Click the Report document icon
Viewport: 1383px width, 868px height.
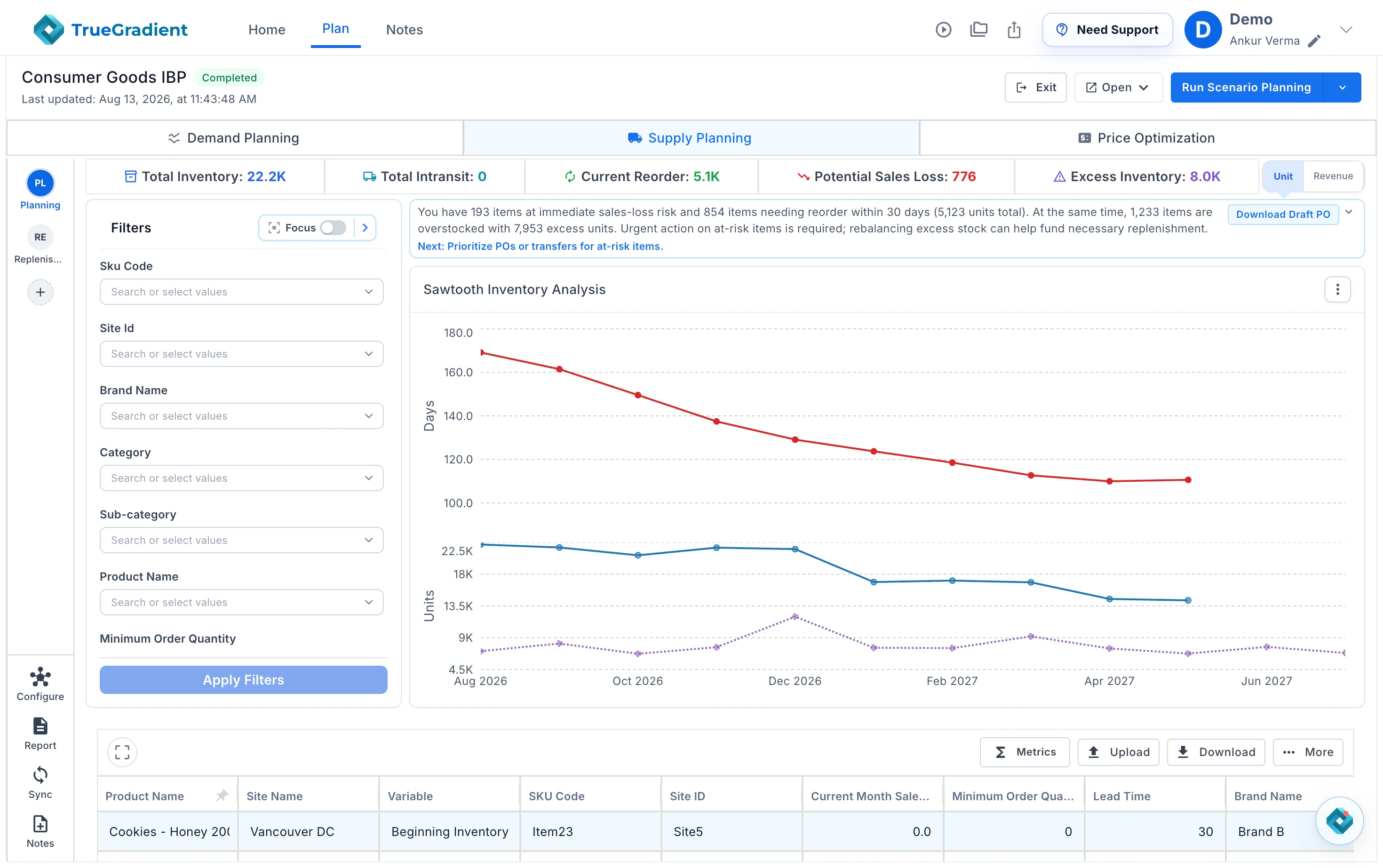click(40, 727)
